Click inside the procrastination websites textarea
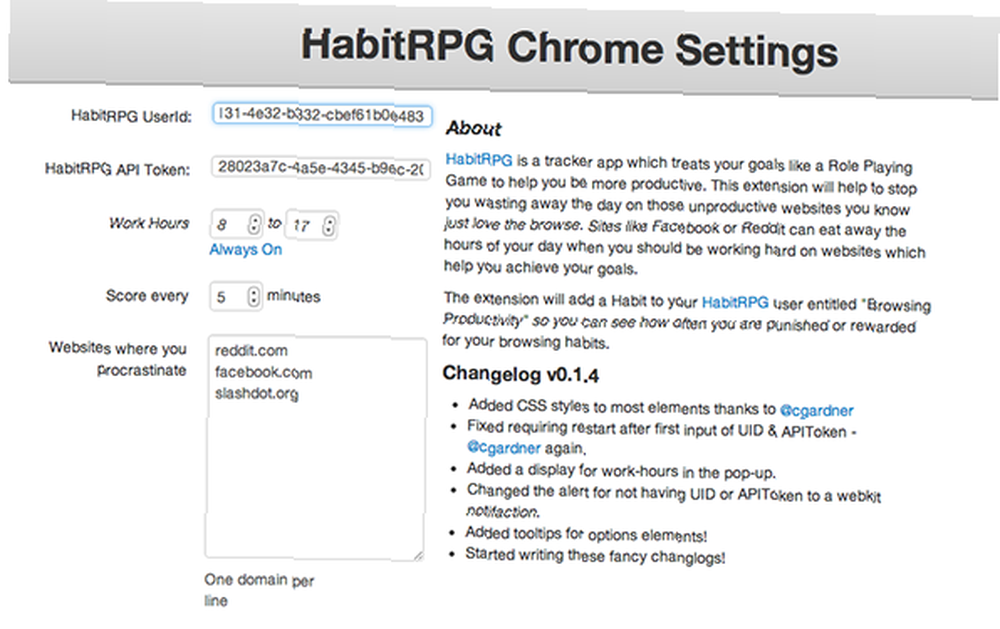The width and height of the screenshot is (1000, 629). [316, 448]
